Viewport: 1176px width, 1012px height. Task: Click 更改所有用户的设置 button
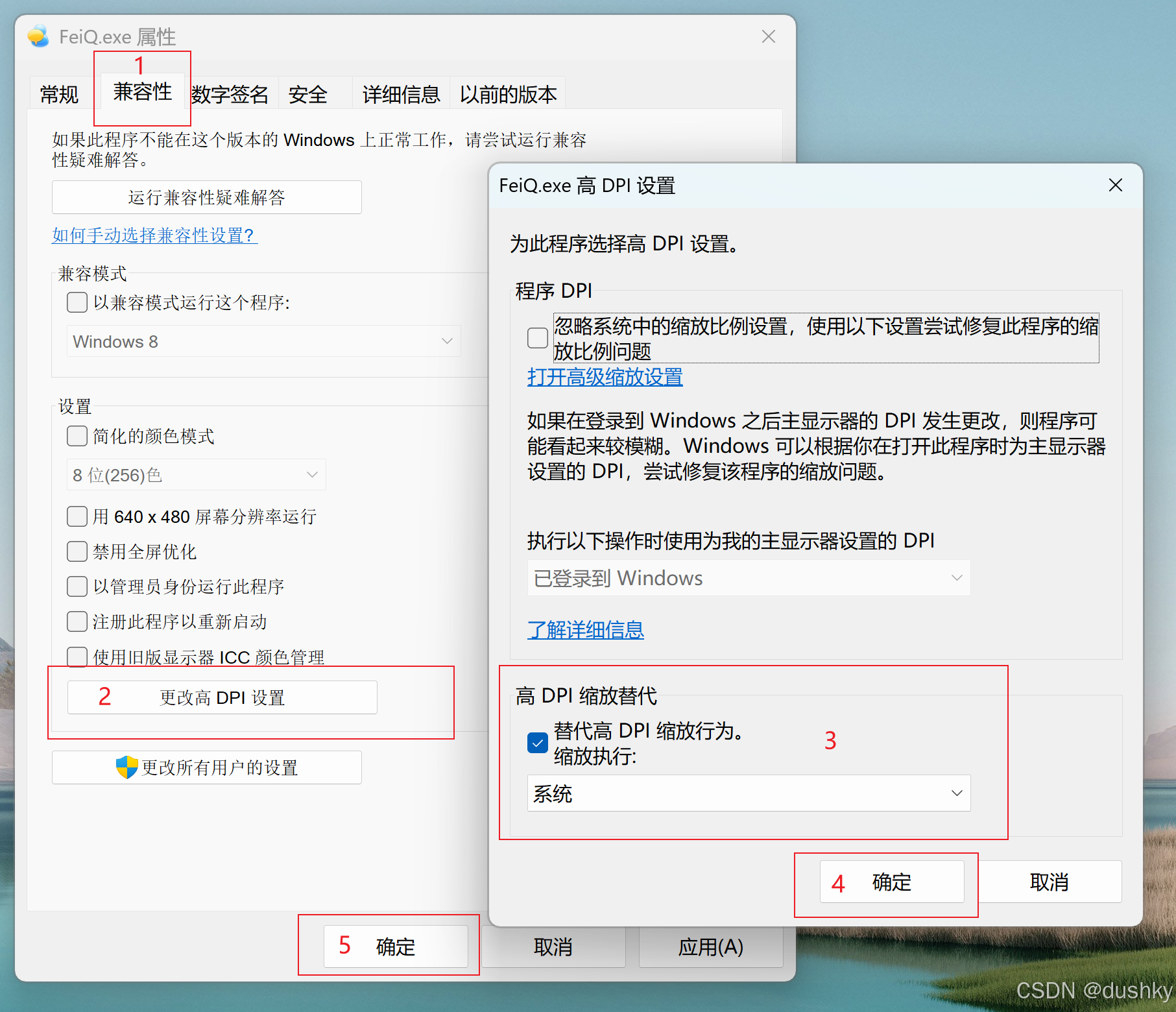click(207, 767)
